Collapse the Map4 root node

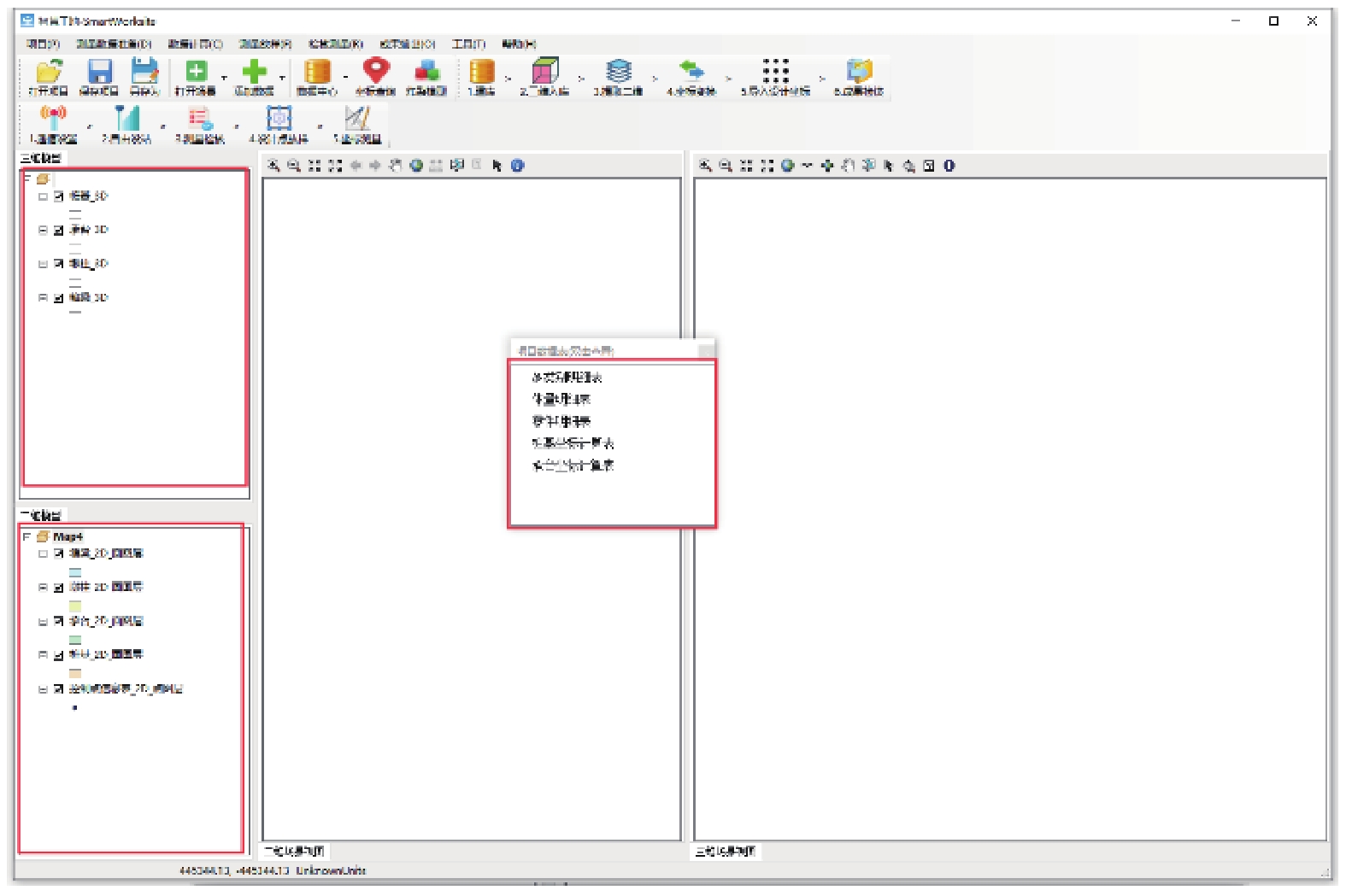coord(26,536)
